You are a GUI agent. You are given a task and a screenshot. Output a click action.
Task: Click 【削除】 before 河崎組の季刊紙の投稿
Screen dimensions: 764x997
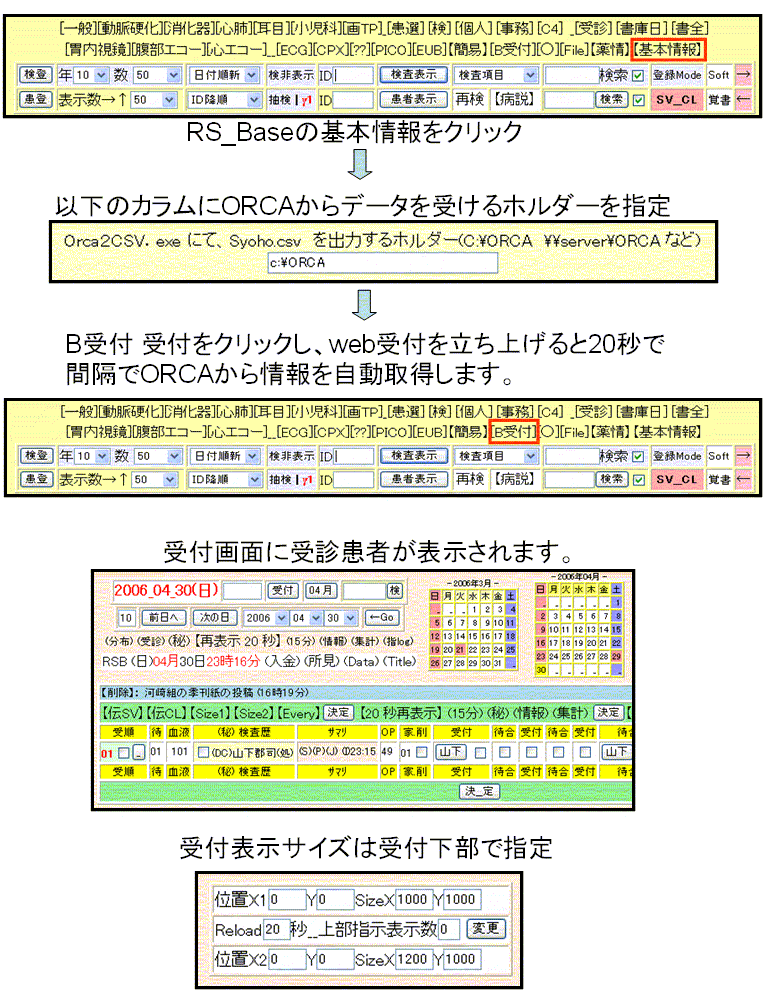(x=120, y=692)
